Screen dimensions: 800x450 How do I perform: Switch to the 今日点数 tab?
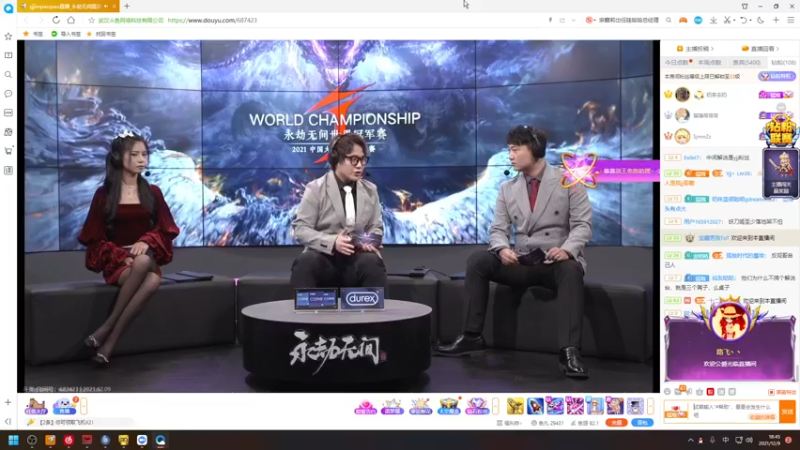tap(677, 62)
